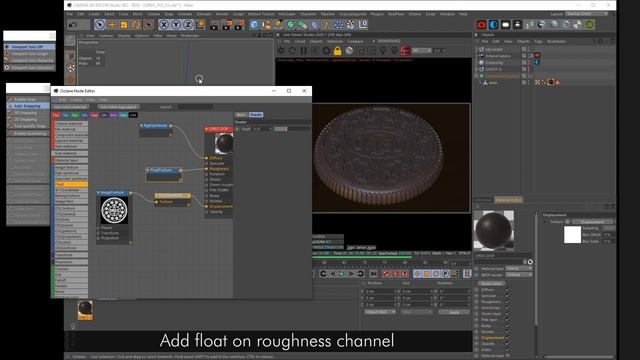Play the timeline animation forward
The height and width of the screenshot is (360, 640).
click(342, 274)
